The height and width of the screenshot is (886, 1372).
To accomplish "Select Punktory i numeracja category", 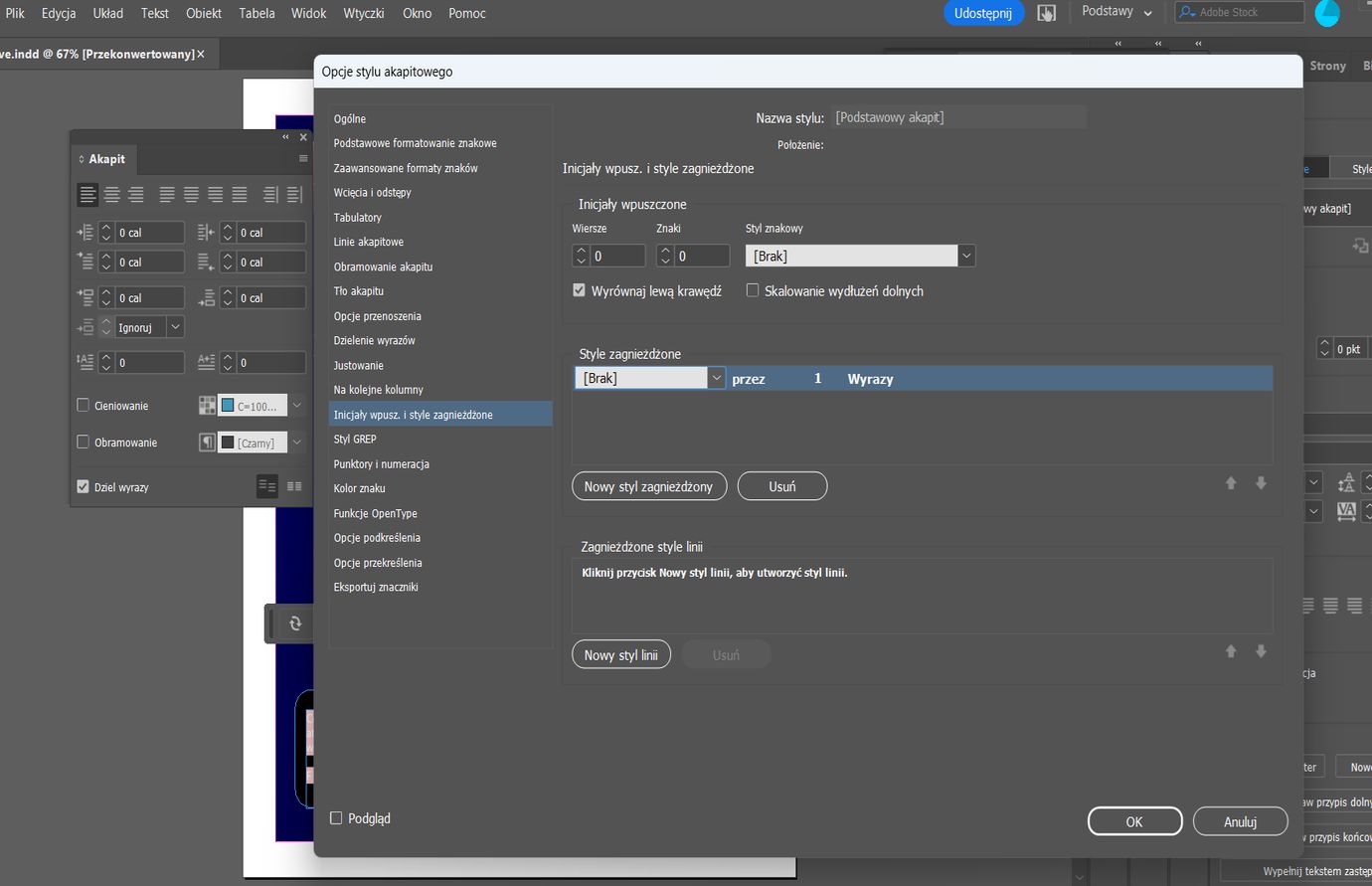I will [440, 463].
